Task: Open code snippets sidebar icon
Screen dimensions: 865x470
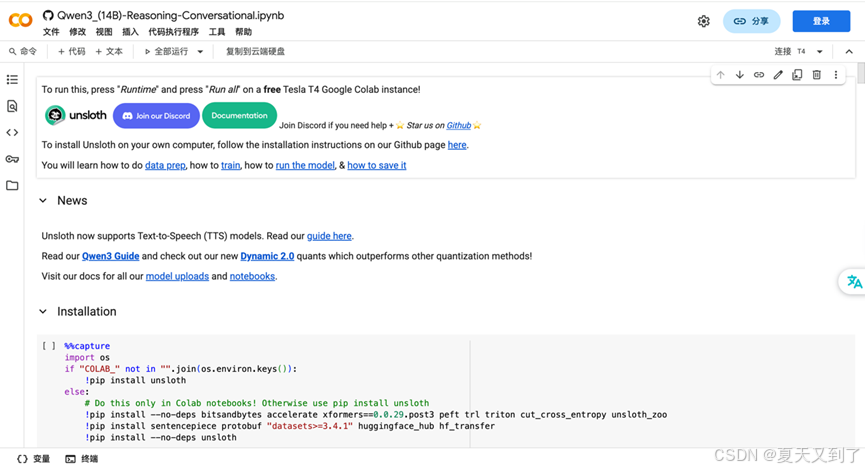Action: (12, 132)
